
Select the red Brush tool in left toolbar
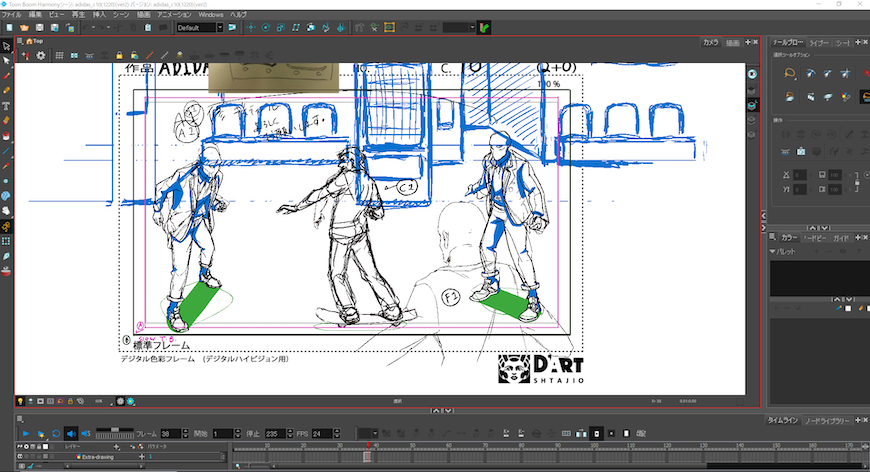(6, 76)
